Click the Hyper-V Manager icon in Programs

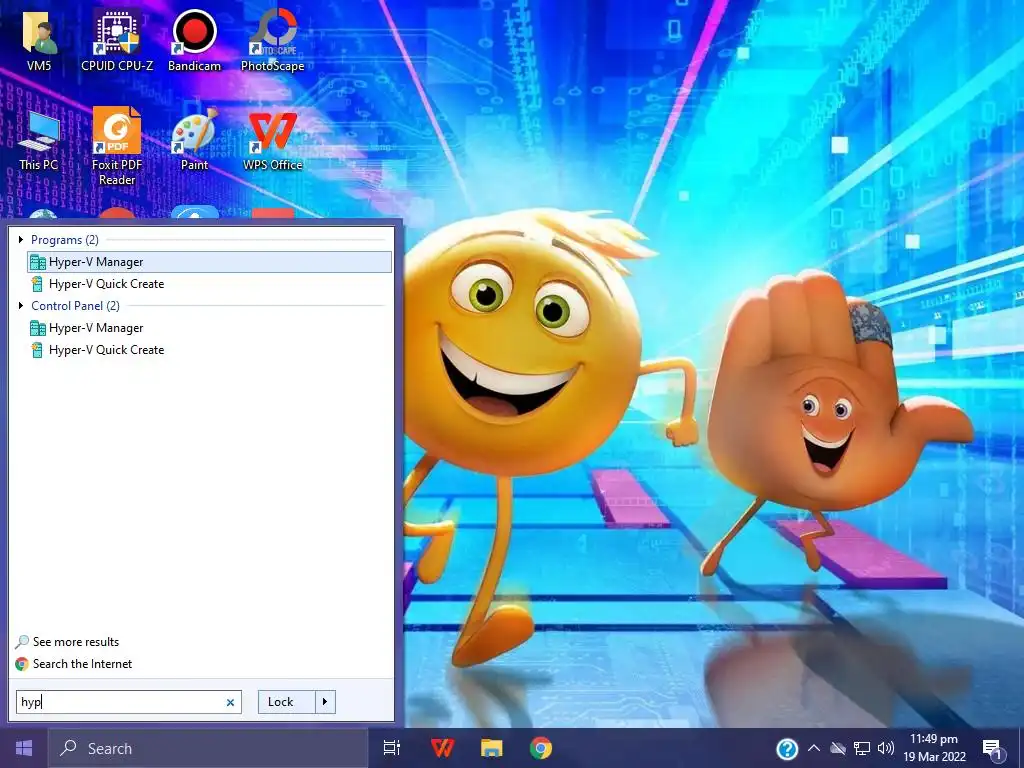(38, 263)
